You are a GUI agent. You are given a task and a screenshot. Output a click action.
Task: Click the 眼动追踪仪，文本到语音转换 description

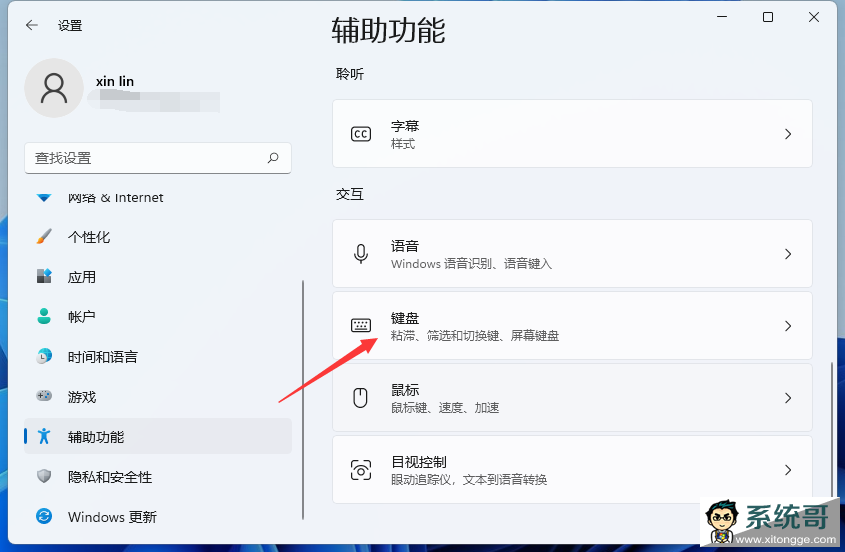click(x=469, y=480)
